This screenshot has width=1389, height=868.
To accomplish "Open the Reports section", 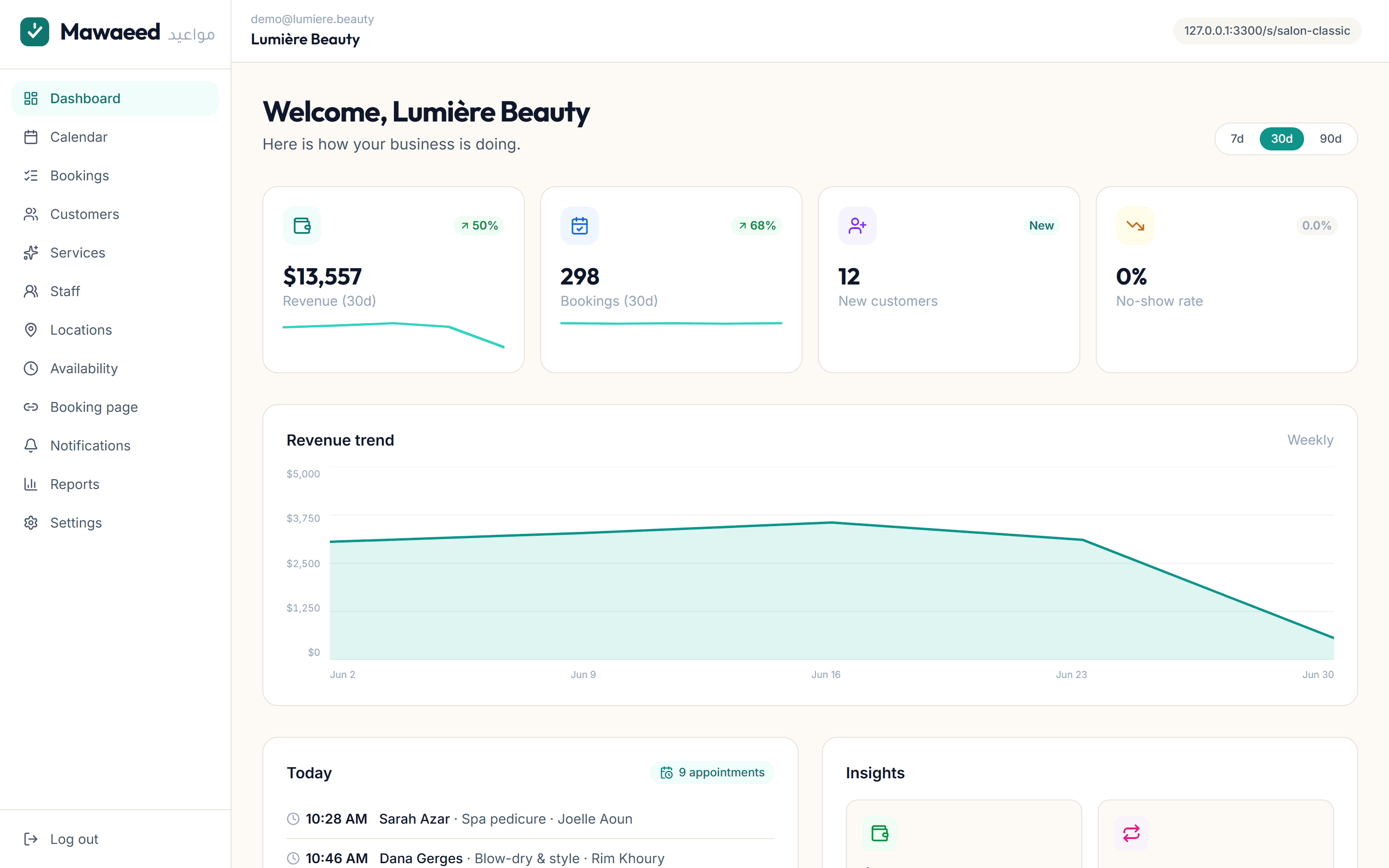I will pos(115,484).
